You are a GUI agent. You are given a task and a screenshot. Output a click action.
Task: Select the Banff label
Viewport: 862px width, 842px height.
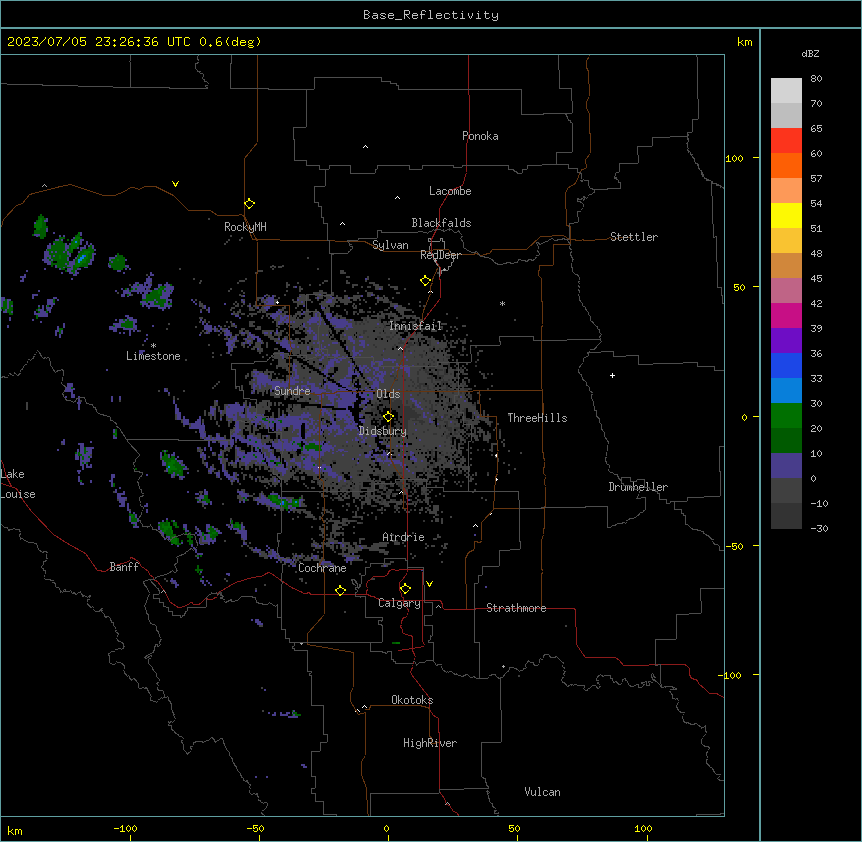[124, 567]
